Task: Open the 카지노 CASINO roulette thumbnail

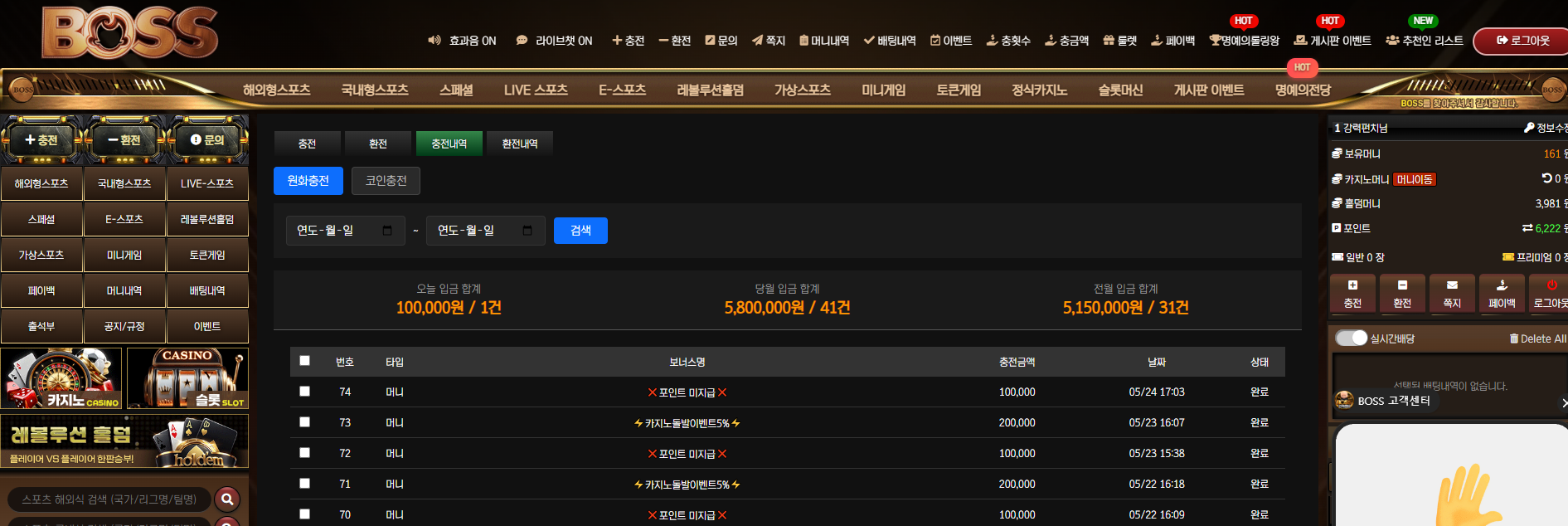Action: click(x=62, y=378)
